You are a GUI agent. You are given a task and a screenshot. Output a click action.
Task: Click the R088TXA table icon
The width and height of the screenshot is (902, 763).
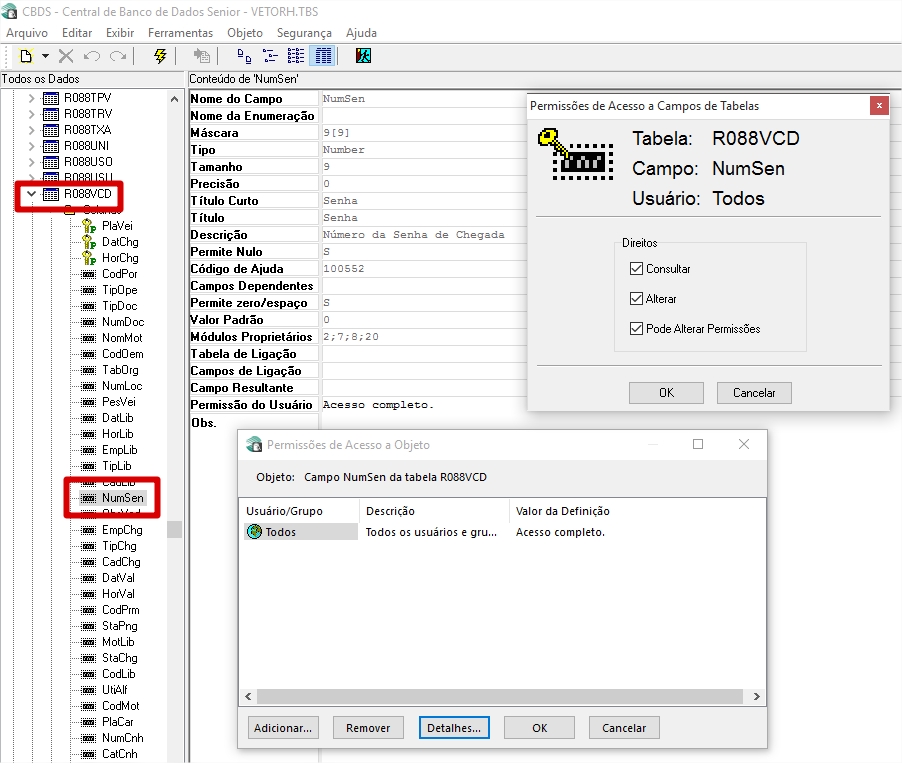(51, 130)
